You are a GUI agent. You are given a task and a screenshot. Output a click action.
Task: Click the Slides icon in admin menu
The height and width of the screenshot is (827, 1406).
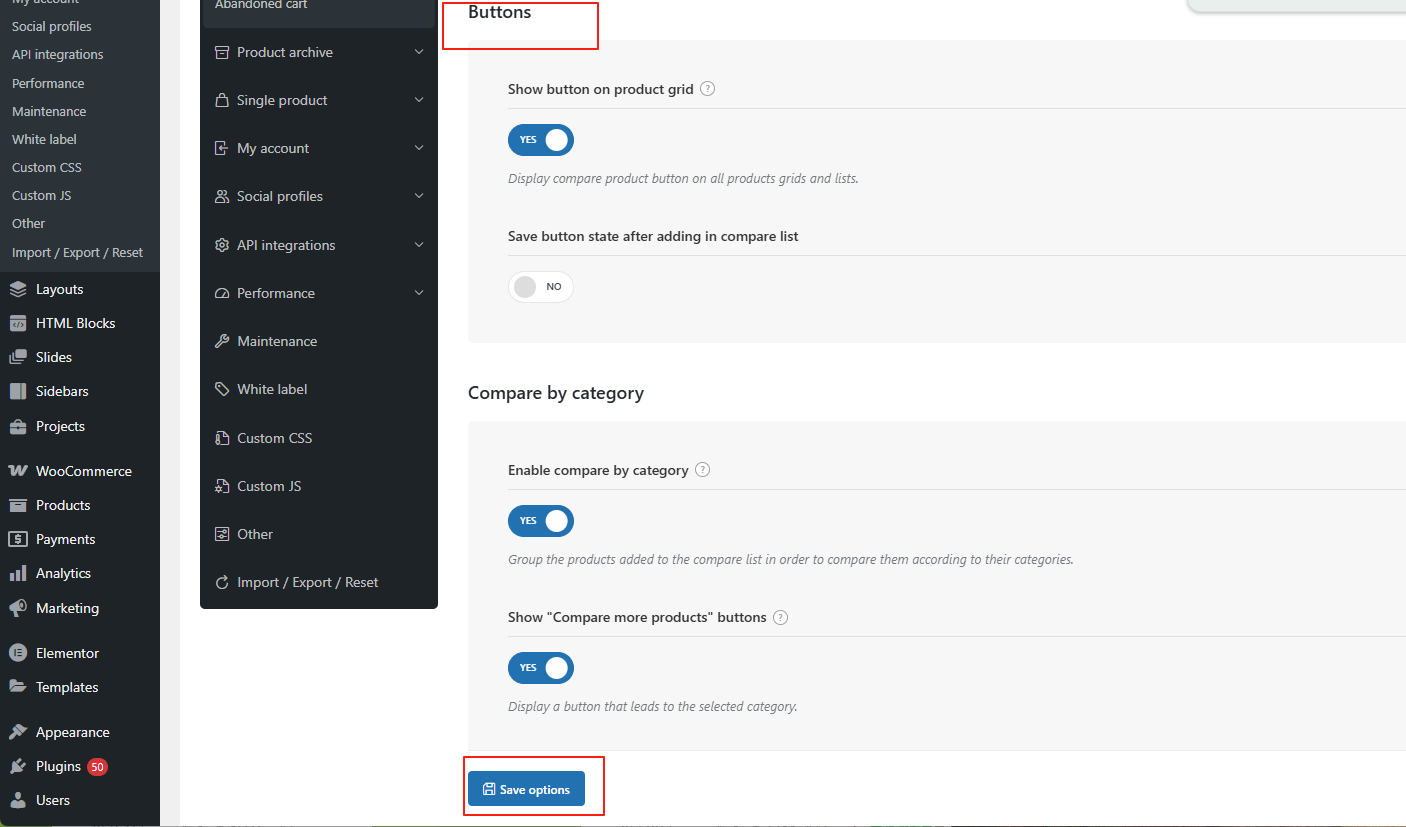coord(18,357)
